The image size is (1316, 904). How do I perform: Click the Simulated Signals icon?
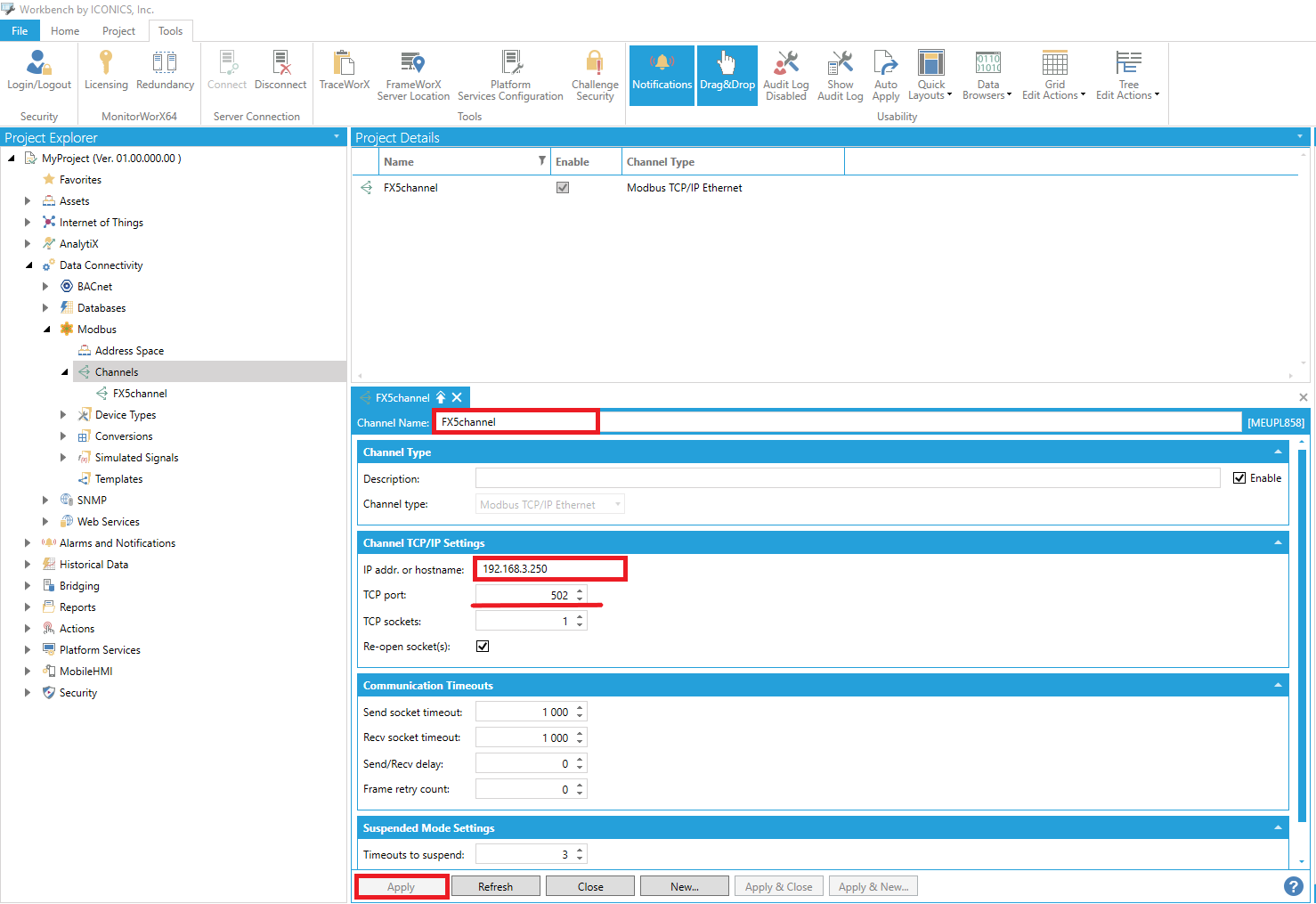coord(85,458)
